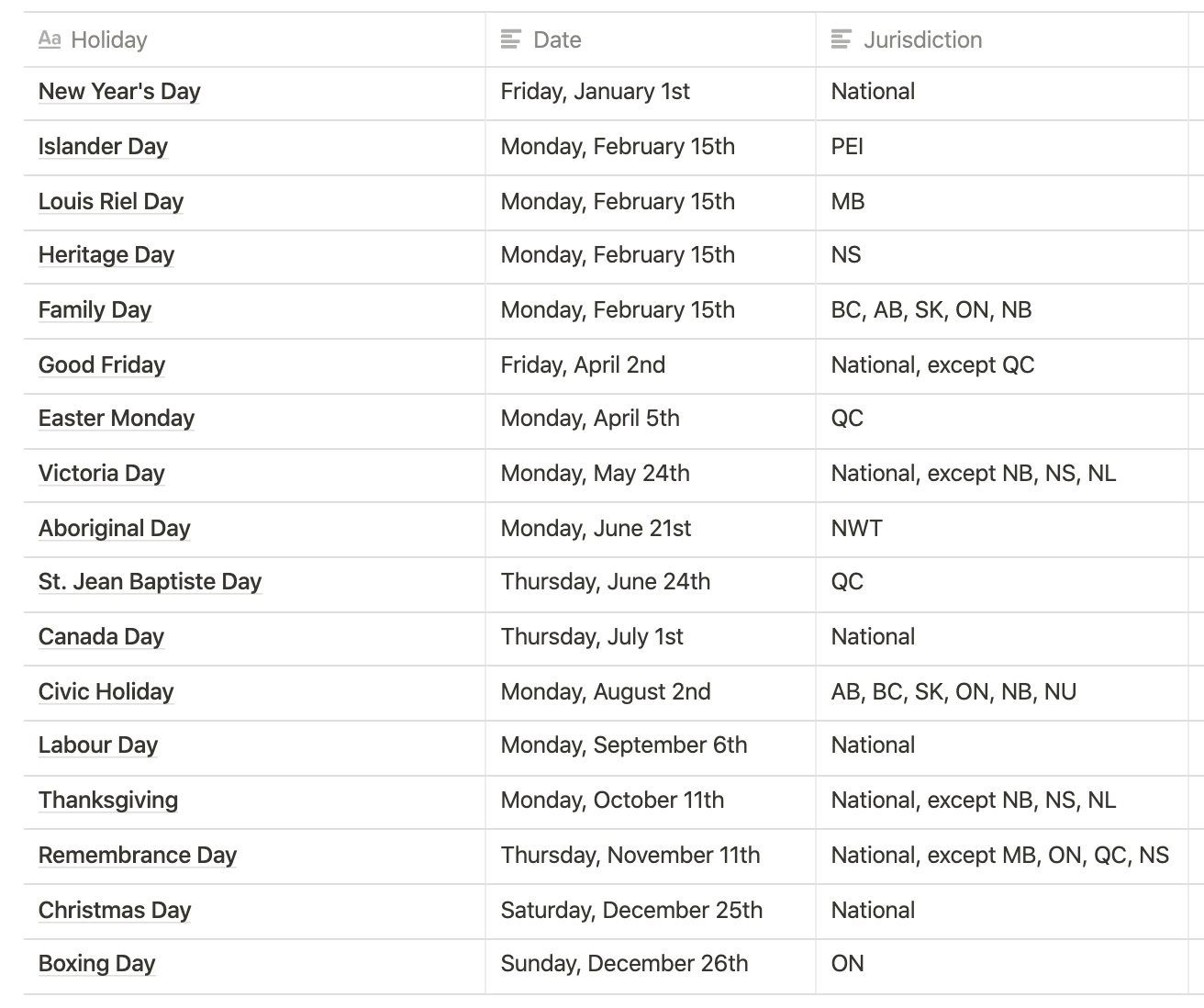Select Louis Riel Day's date cell

click(x=651, y=202)
